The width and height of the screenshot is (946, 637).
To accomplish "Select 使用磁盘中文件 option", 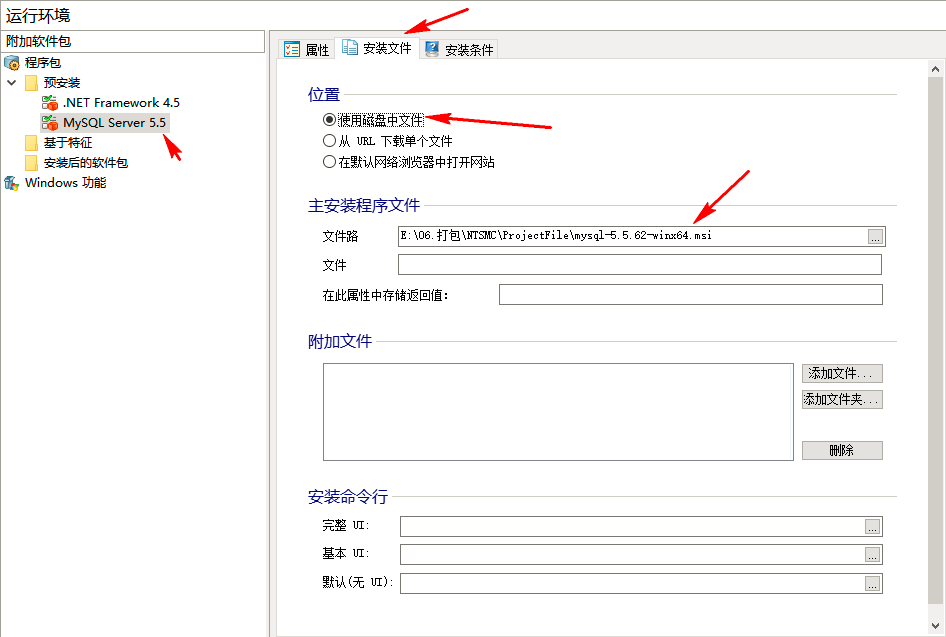I will 329,117.
